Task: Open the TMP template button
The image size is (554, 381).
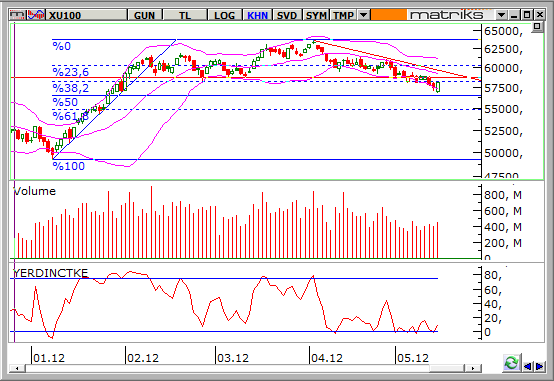Action: (343, 15)
